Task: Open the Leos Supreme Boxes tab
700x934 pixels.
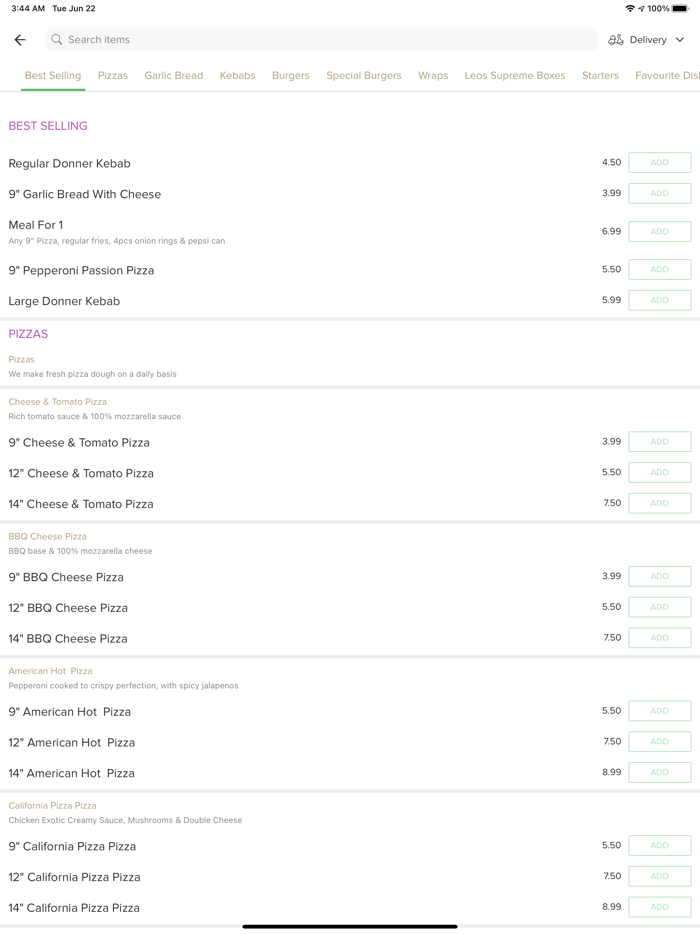Action: click(x=515, y=76)
